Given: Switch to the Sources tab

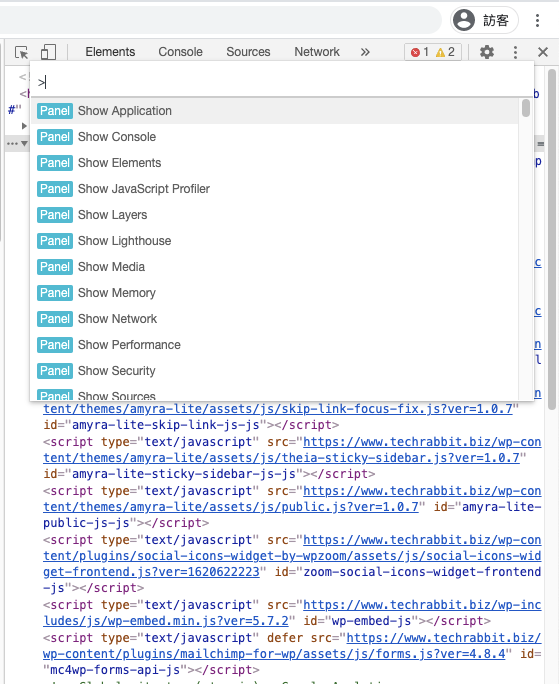Looking at the screenshot, I should pyautogui.click(x=248, y=52).
